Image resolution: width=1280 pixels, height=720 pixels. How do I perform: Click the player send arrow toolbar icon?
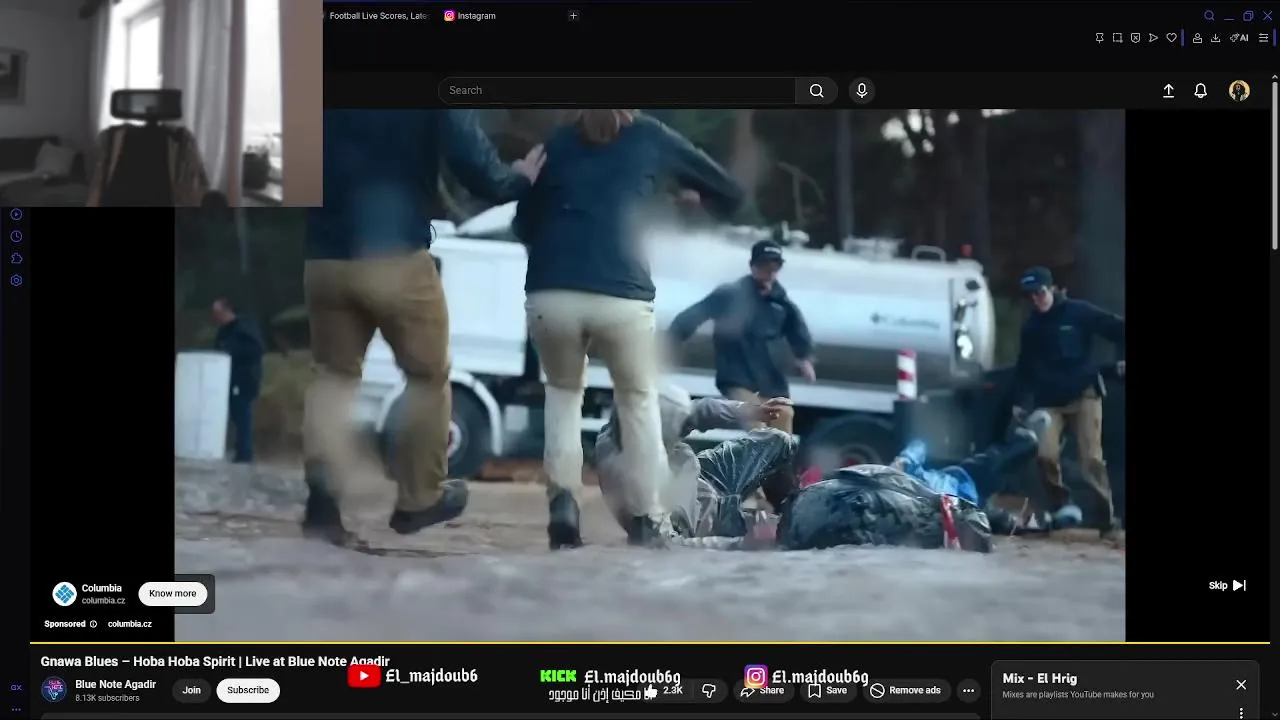[x=1153, y=38]
